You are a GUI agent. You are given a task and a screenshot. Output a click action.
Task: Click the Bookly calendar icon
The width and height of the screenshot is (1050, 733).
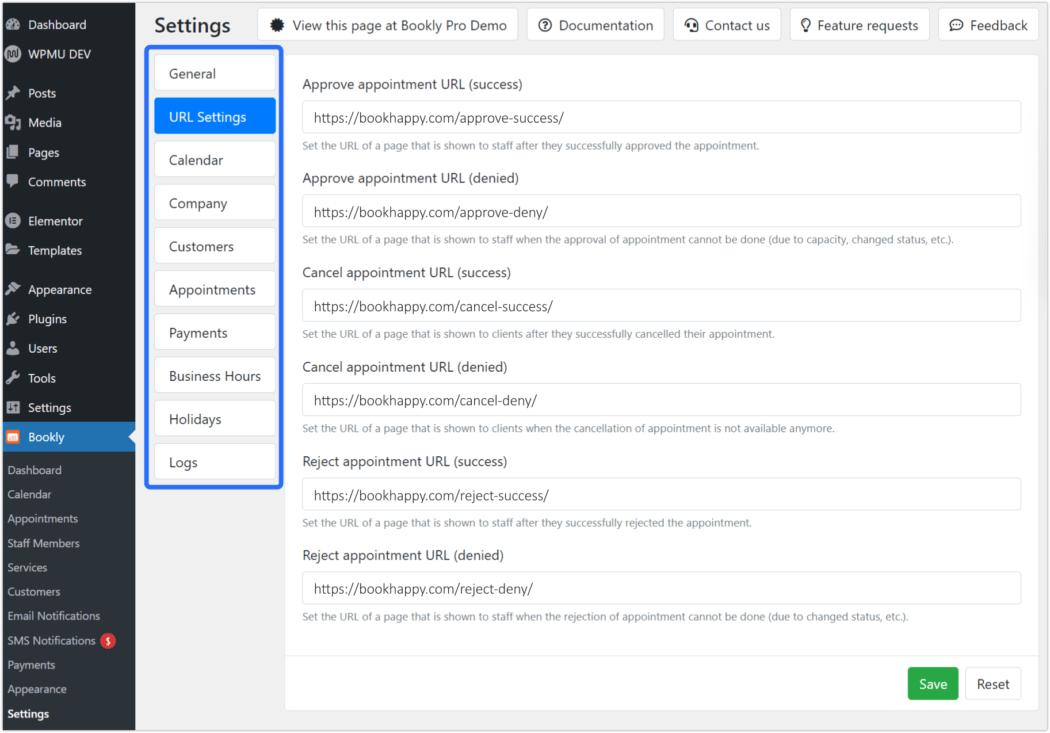[x=13, y=437]
